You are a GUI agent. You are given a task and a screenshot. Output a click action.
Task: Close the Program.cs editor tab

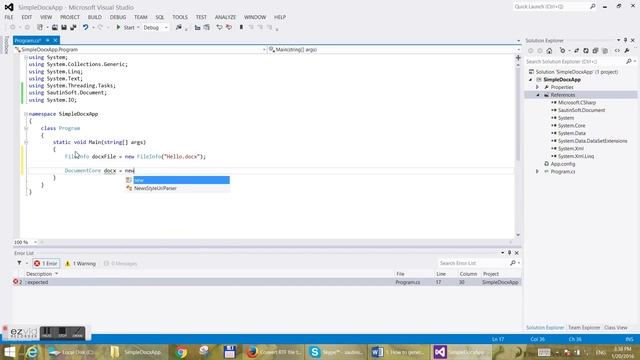55,40
